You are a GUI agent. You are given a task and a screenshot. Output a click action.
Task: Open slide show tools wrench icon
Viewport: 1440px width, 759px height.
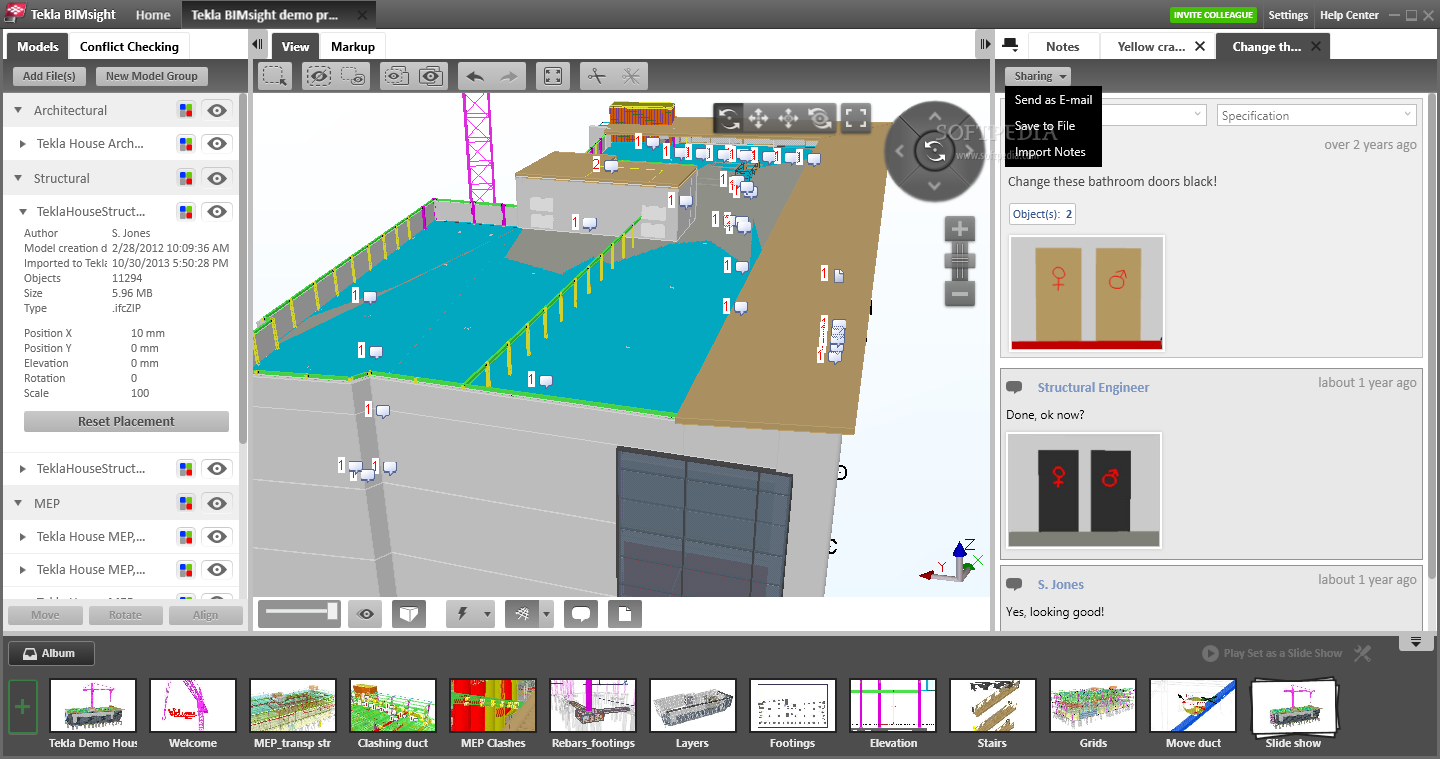point(1362,653)
